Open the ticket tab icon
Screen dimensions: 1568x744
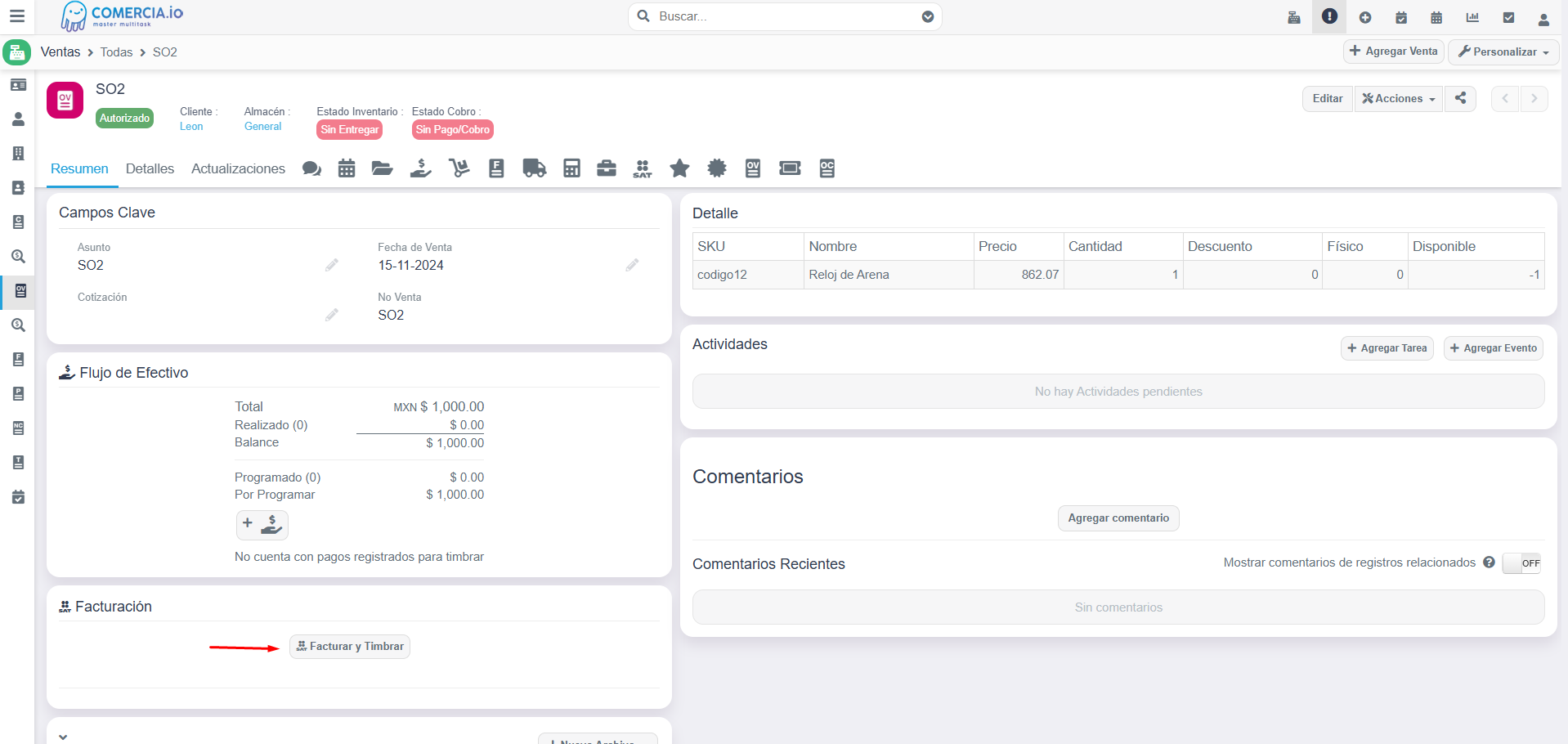pos(790,168)
